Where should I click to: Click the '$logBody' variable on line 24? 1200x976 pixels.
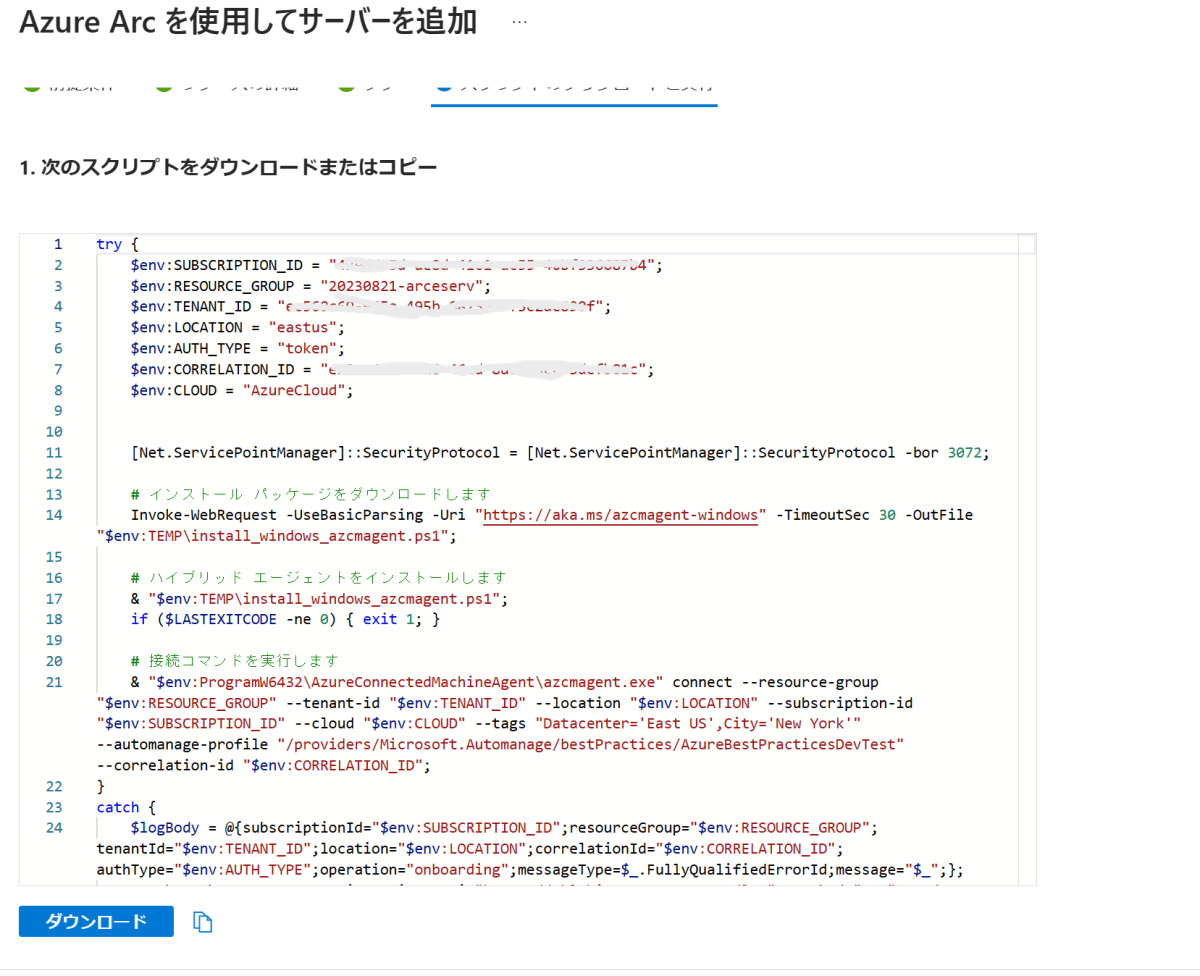(x=166, y=829)
